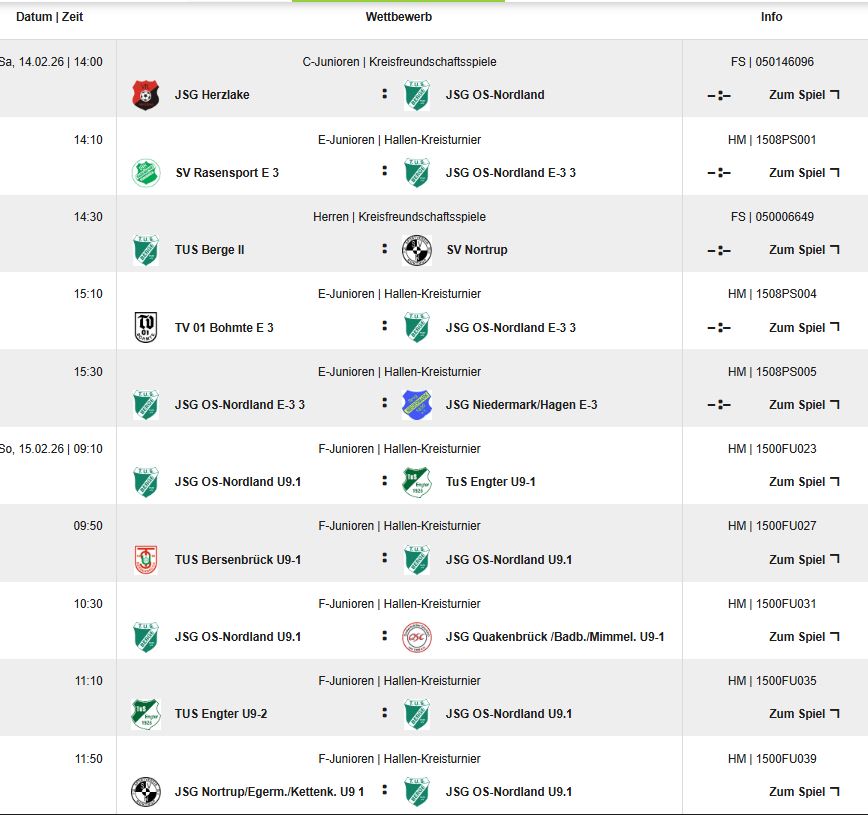The width and height of the screenshot is (868, 815).
Task: Click the TUS Engter U9-2 club crest
Action: [145, 714]
